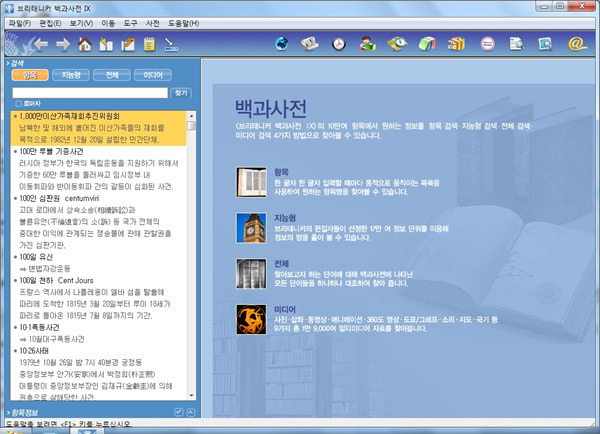The width and height of the screenshot is (600, 434).
Task: Click the Big Ben 지능형 thumbnail
Action: 251,228
